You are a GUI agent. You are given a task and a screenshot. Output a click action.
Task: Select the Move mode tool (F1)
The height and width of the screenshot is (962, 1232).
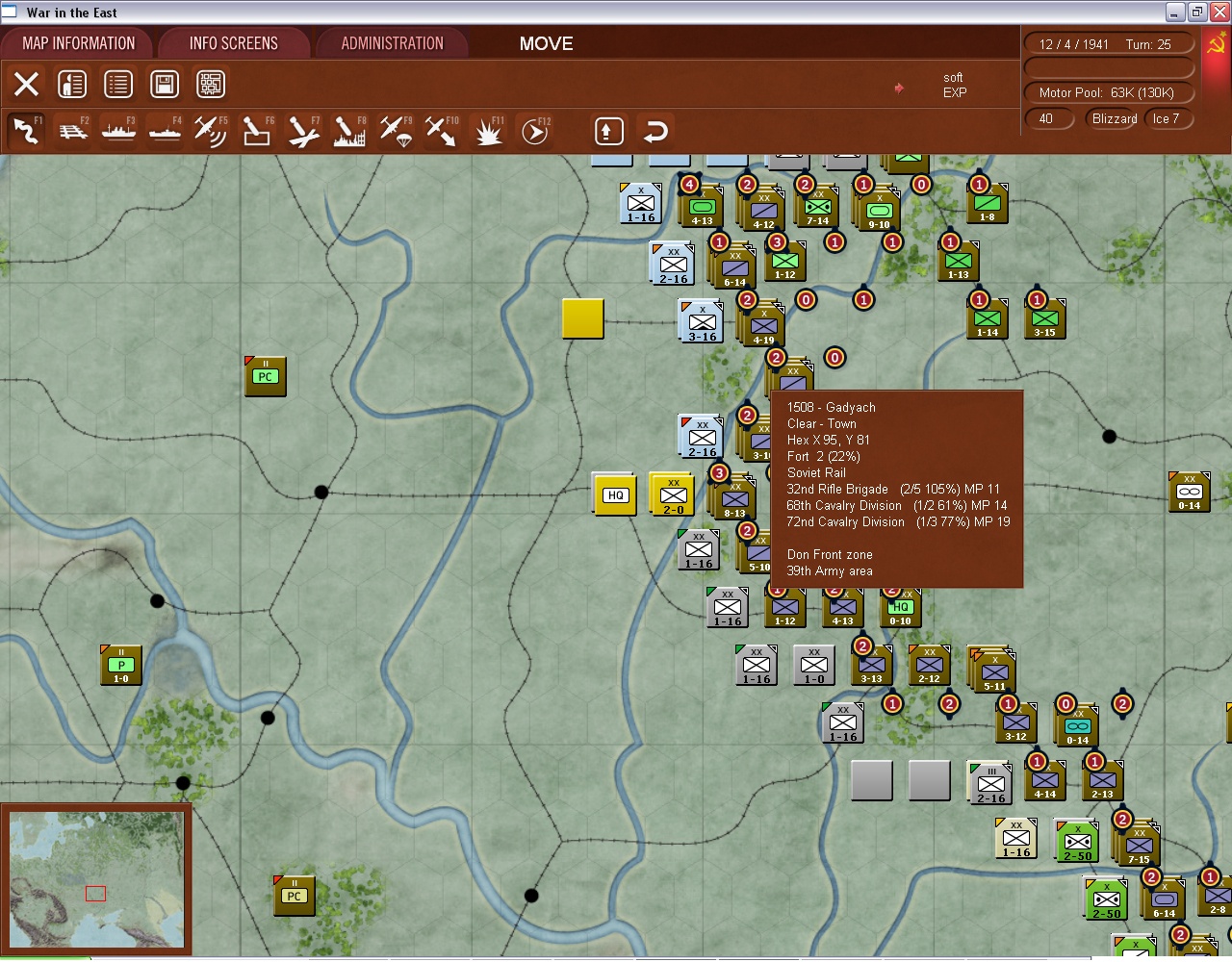(25, 130)
